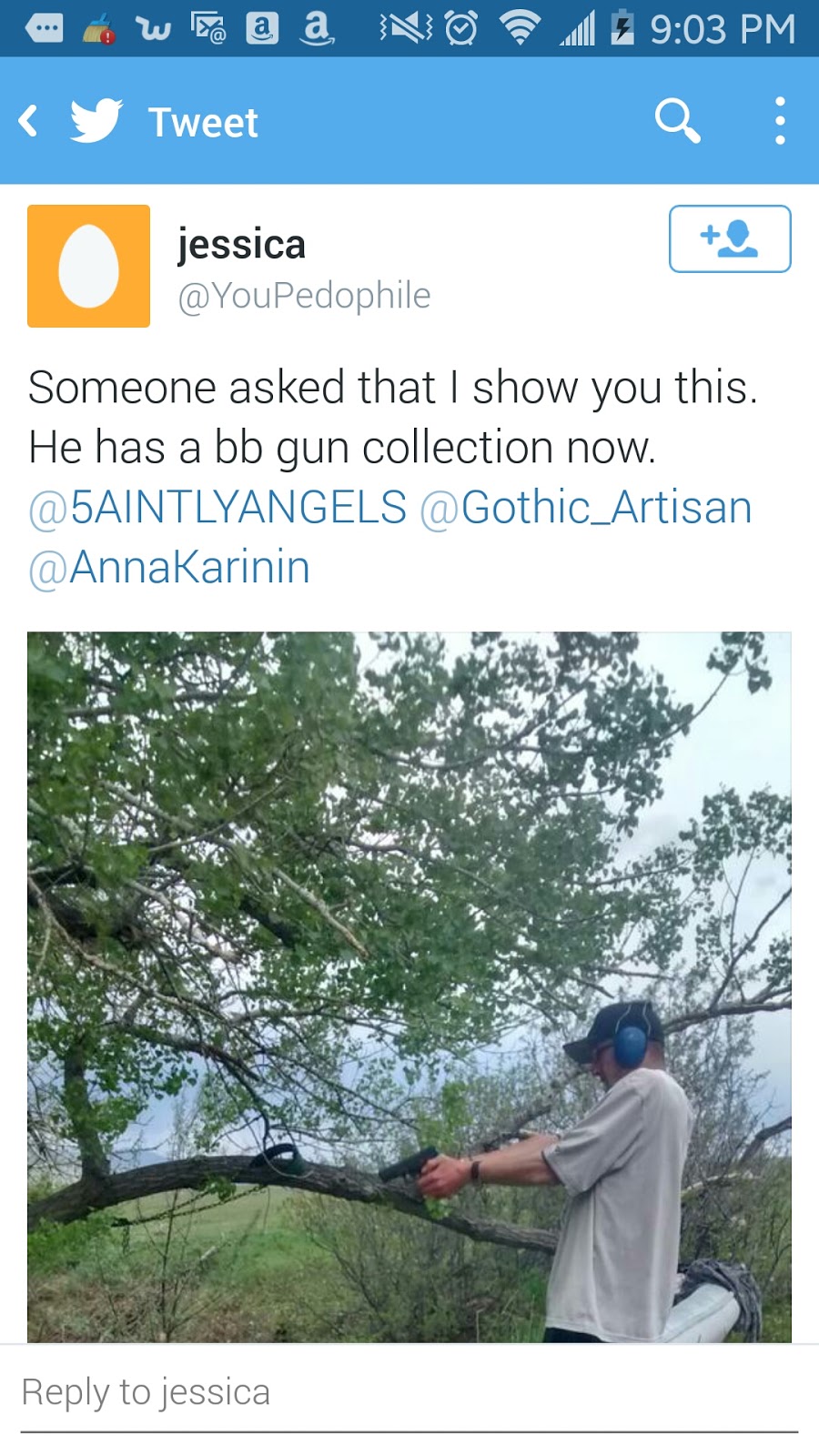Tap the Wi-Fi status icon
819x1456 pixels.
(520, 29)
